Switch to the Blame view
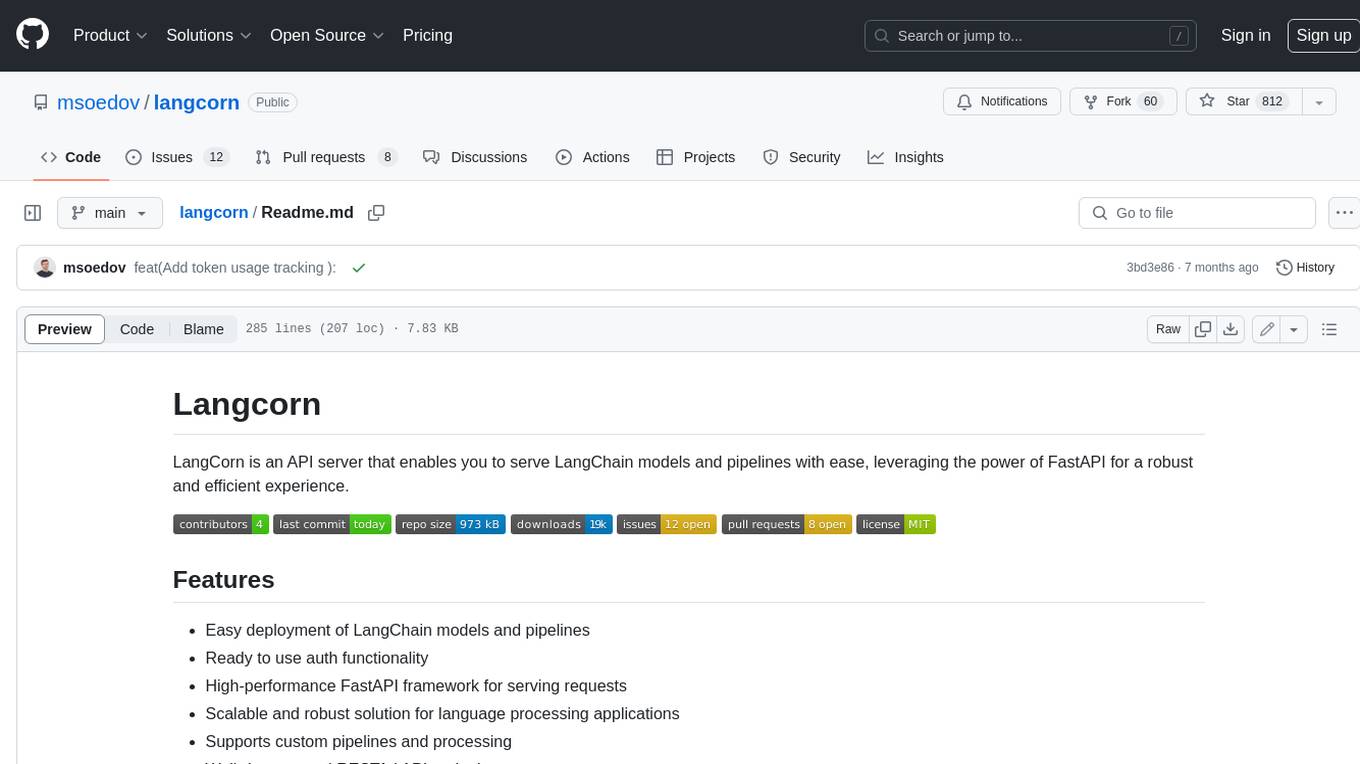 [x=203, y=329]
